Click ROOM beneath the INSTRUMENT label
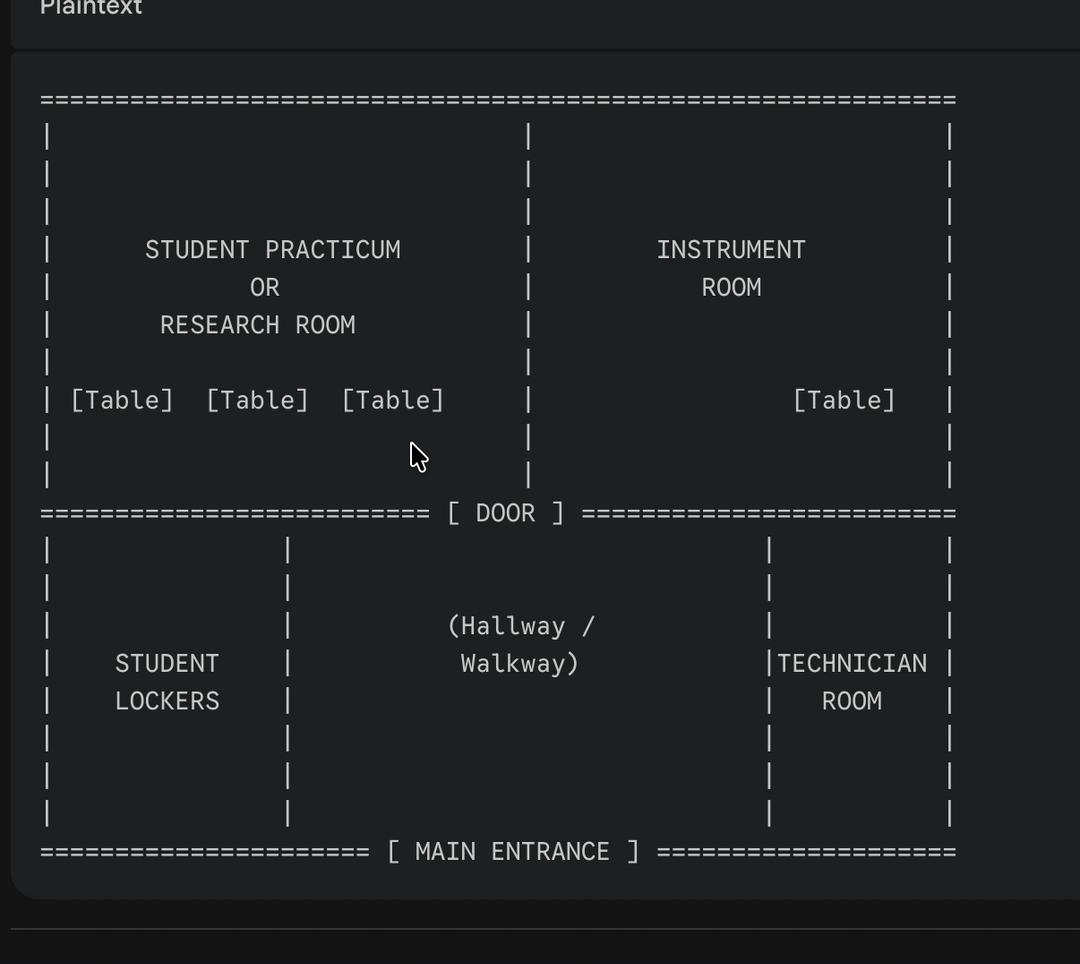The width and height of the screenshot is (1080, 964). coord(731,288)
